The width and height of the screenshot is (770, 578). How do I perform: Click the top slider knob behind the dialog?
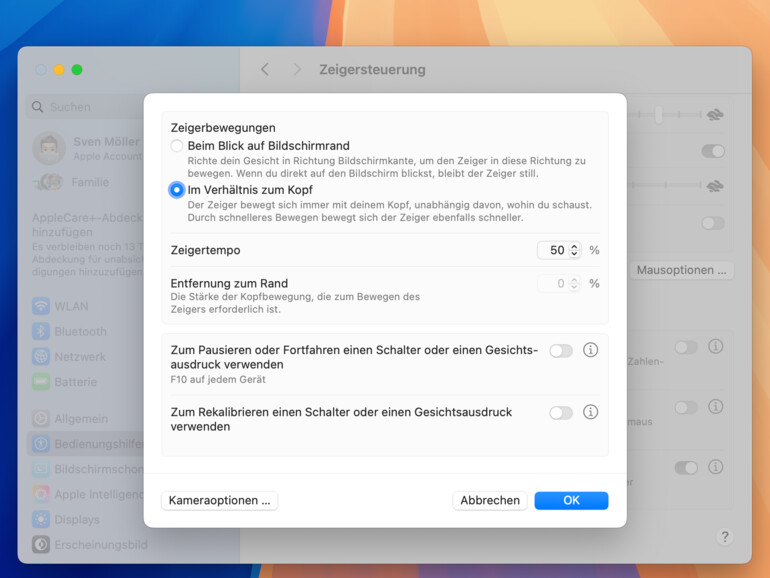pyautogui.click(x=659, y=115)
